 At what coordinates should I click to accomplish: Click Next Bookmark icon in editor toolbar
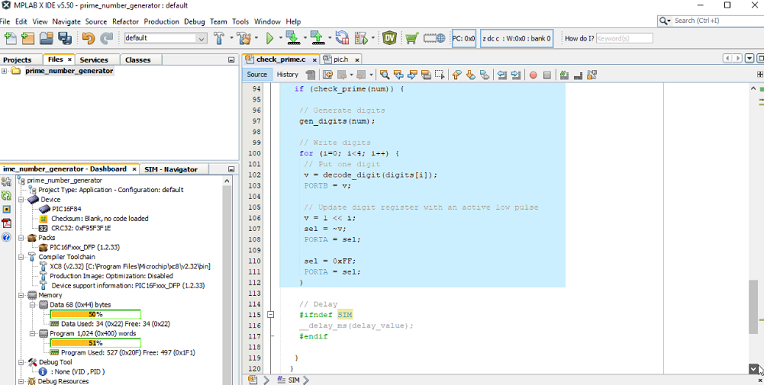(x=471, y=75)
